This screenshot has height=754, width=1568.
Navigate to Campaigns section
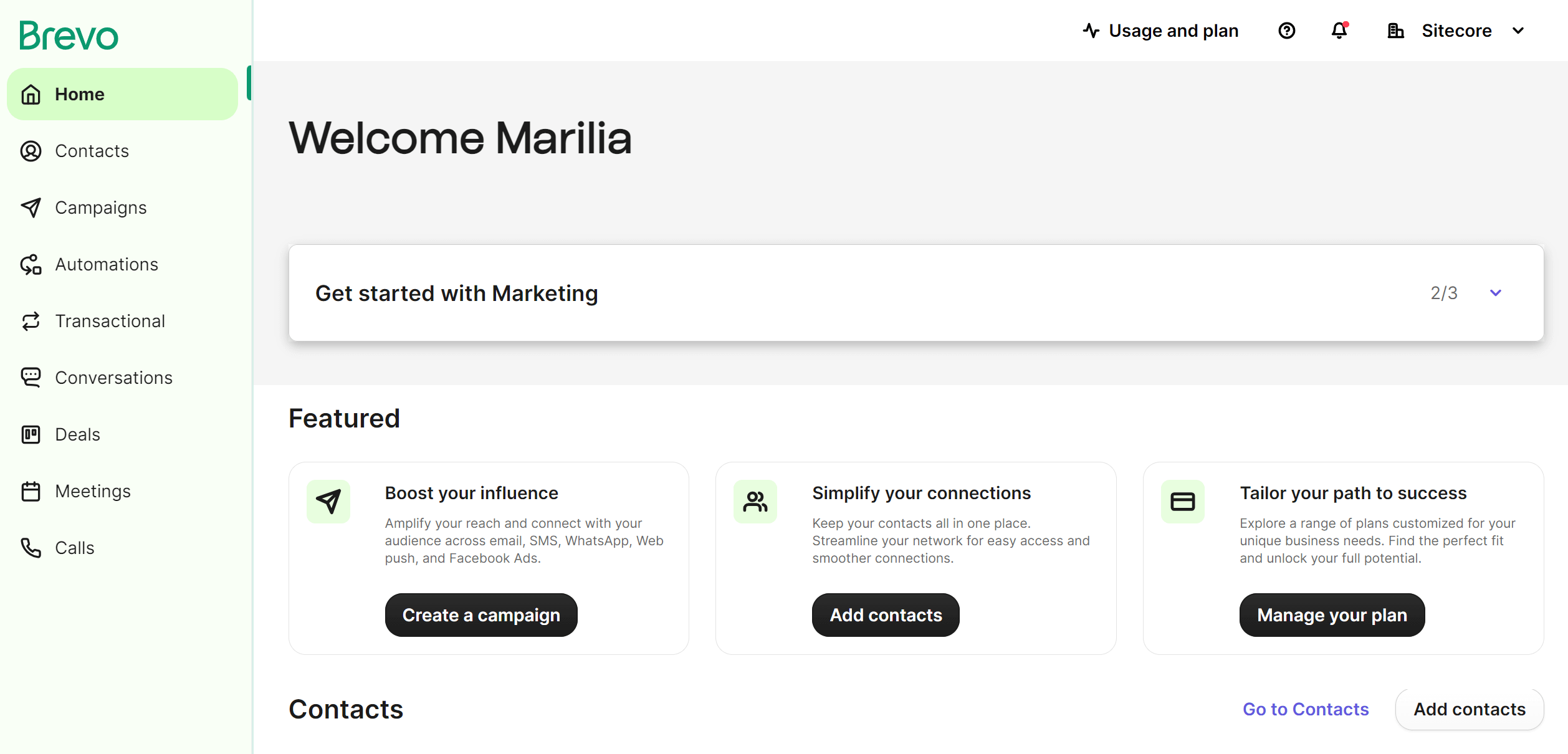(x=100, y=207)
